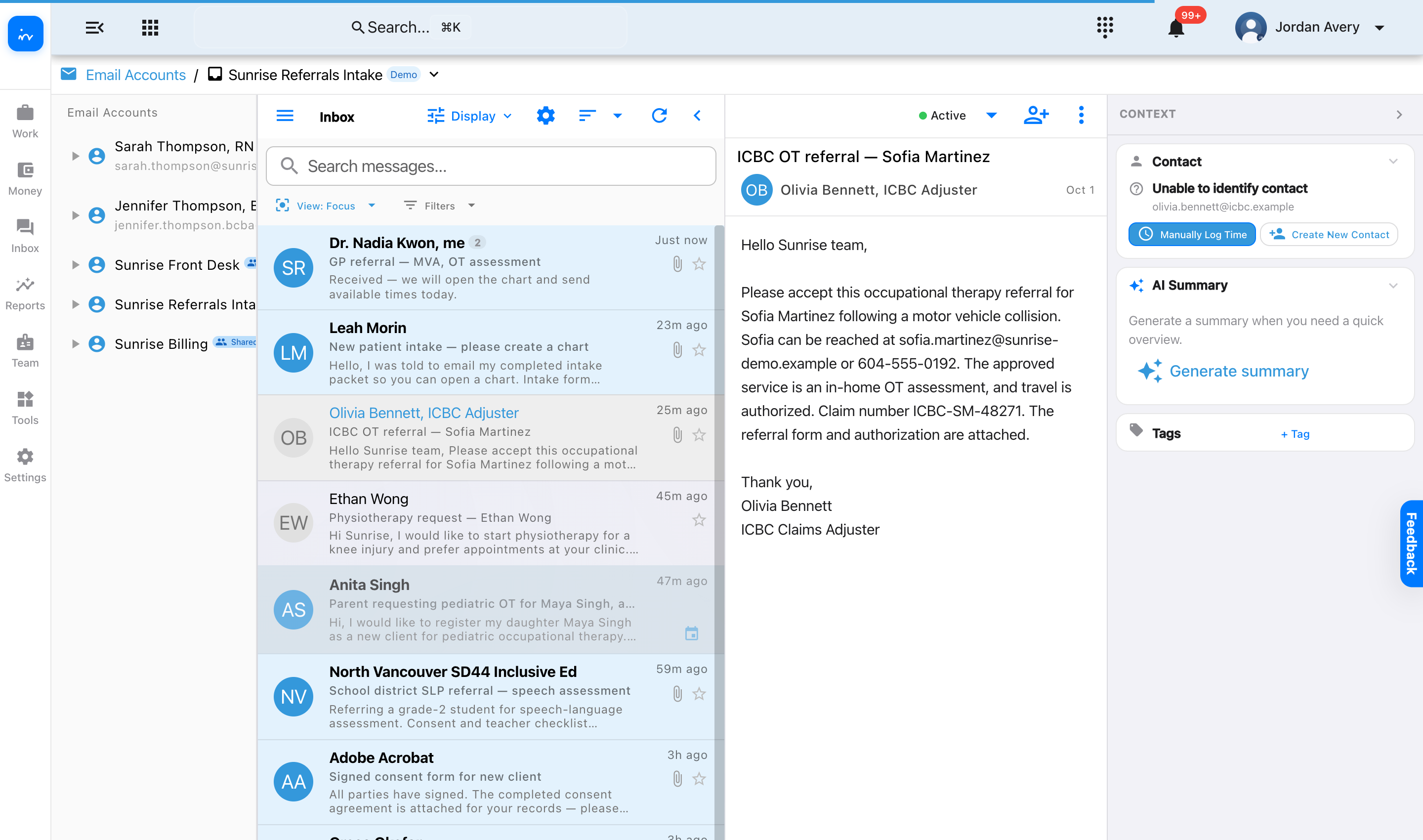Open Work in the left sidebar
The image size is (1423, 840).
25,122
